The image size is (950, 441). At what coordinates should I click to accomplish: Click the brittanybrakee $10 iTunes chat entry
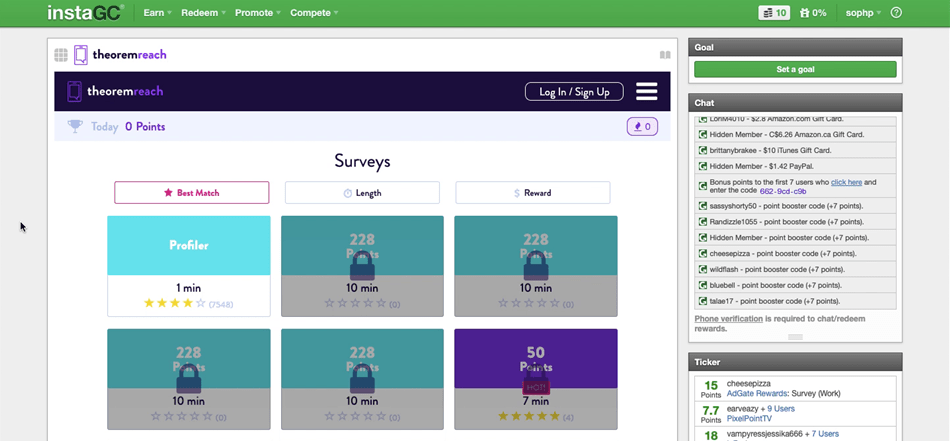[795, 150]
